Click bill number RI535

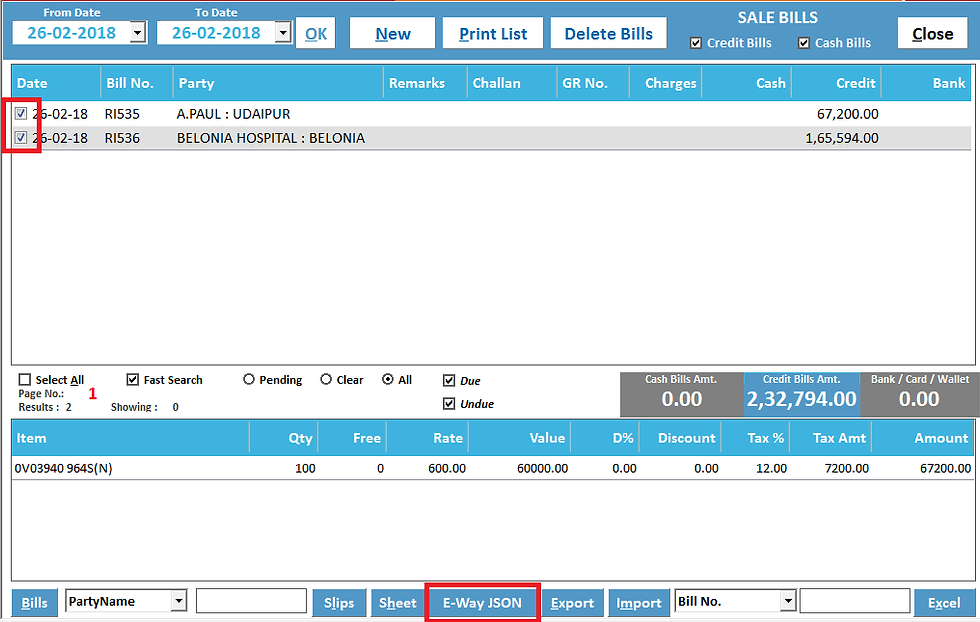[122, 114]
